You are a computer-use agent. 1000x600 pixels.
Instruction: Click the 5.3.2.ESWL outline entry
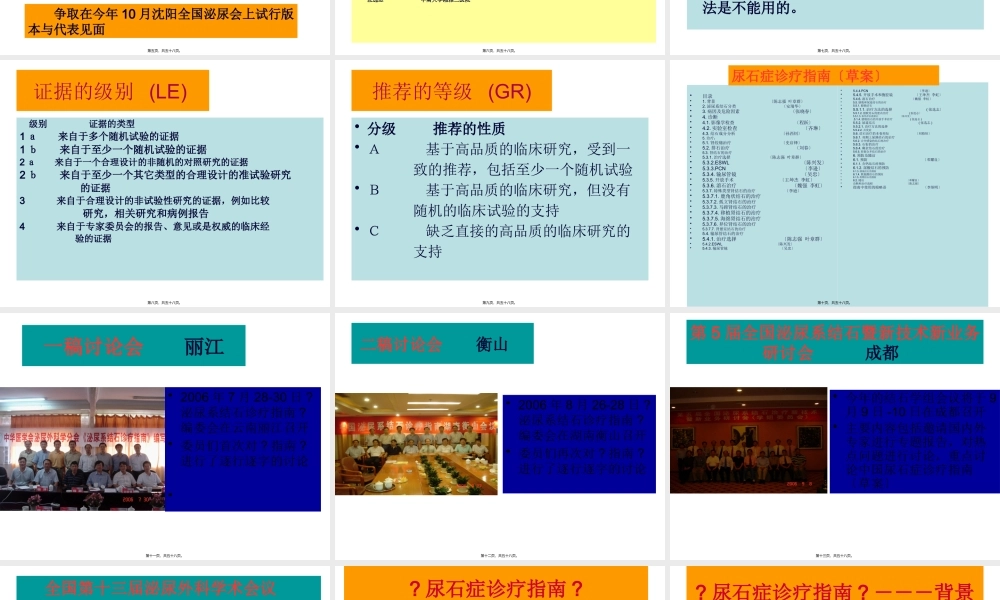714,163
